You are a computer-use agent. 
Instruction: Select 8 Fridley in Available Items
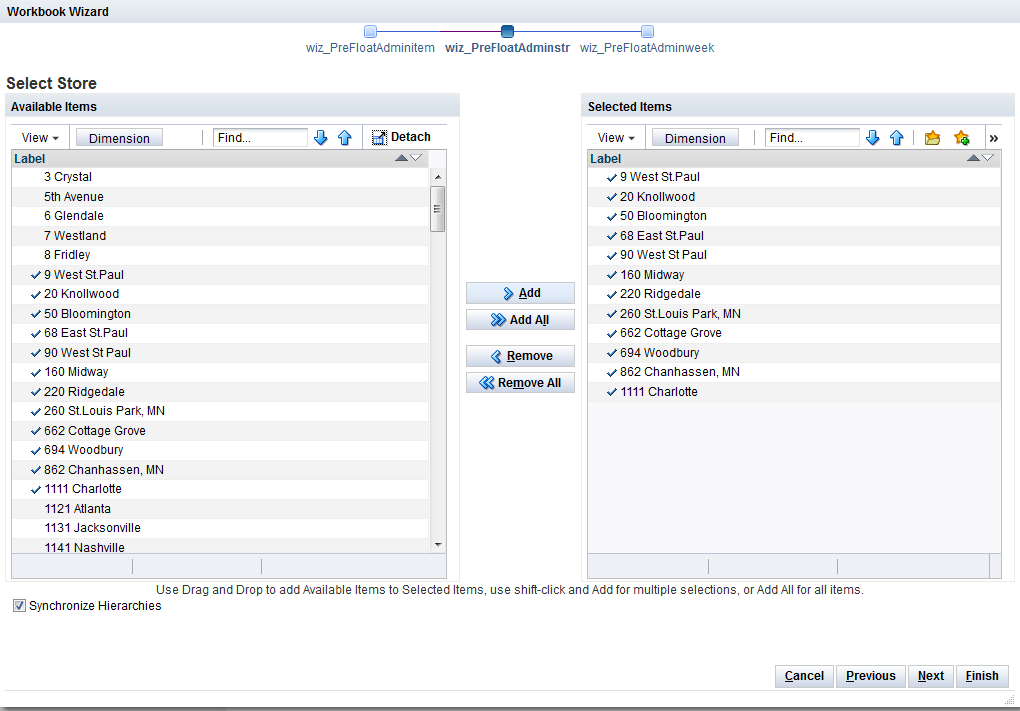point(220,255)
